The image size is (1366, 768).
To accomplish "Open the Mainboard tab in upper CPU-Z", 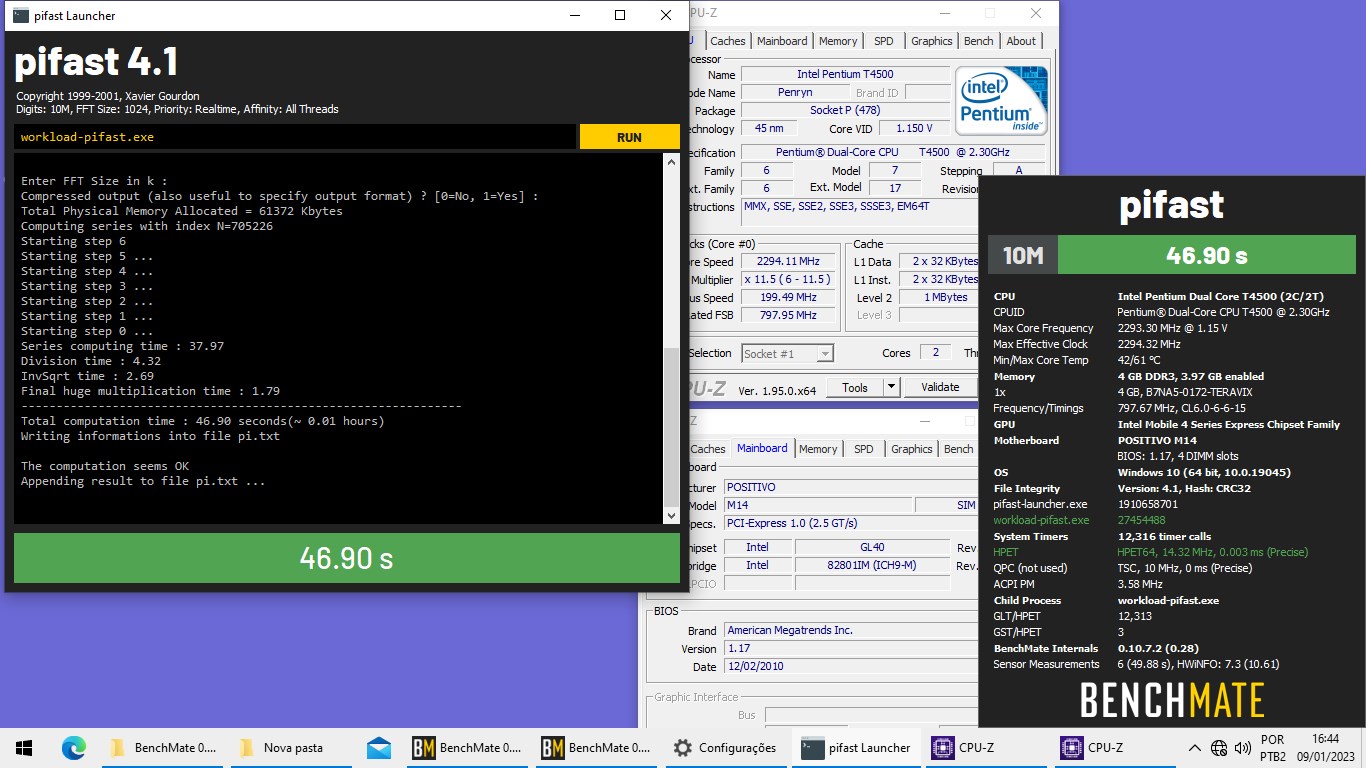I will (x=782, y=41).
